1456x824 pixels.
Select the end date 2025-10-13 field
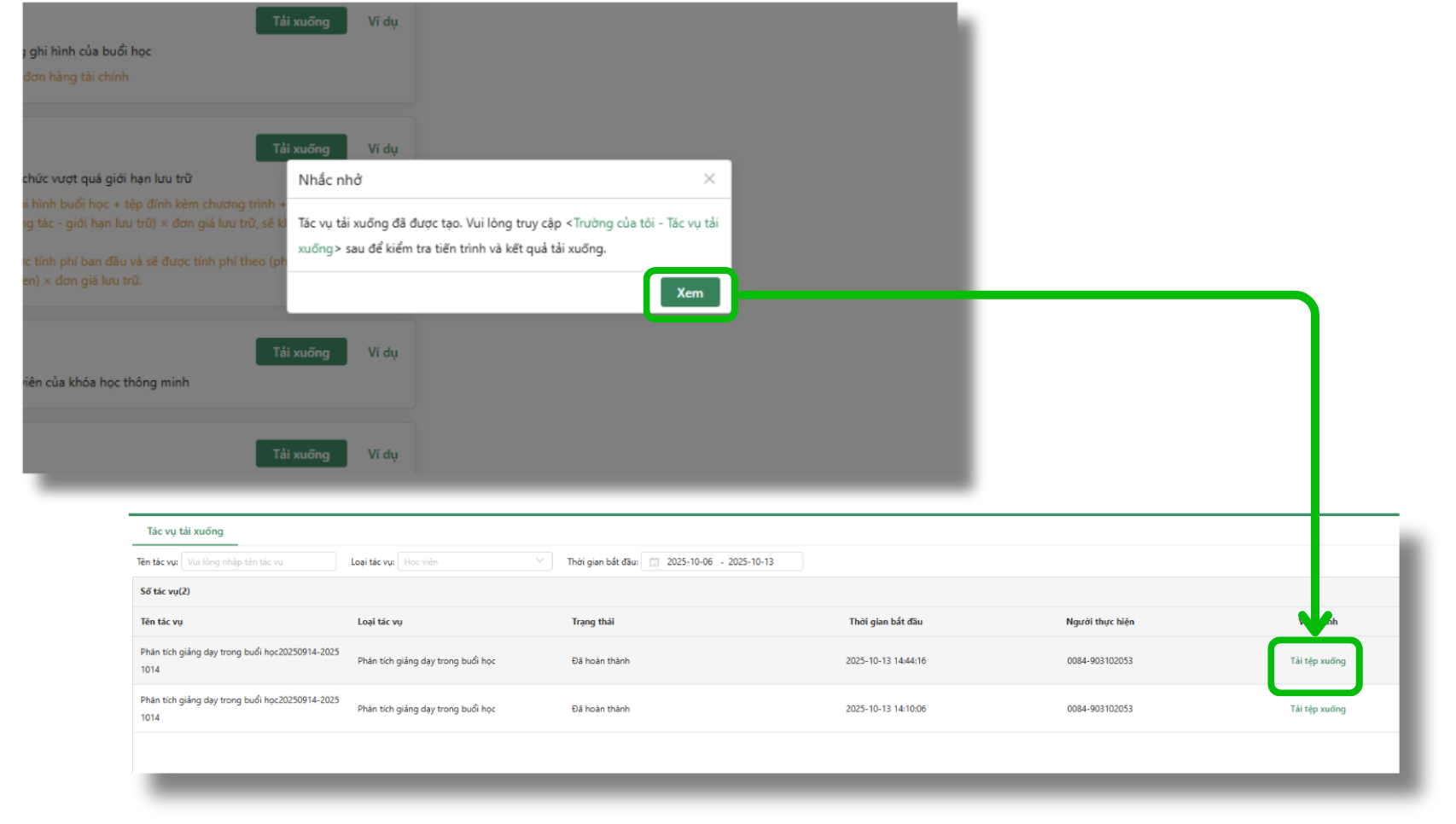click(751, 562)
